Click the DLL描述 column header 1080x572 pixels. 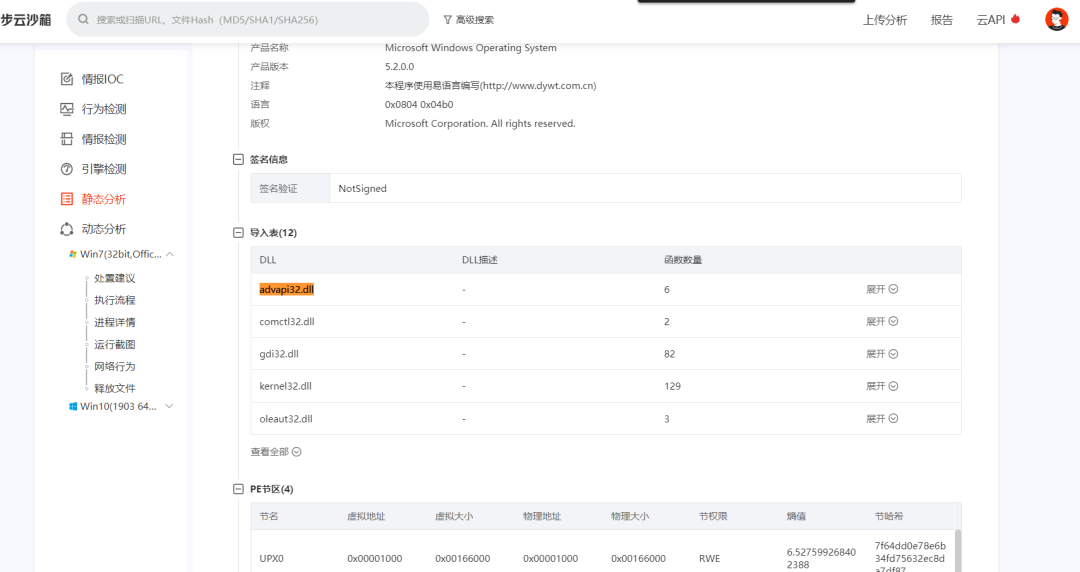[479, 261]
